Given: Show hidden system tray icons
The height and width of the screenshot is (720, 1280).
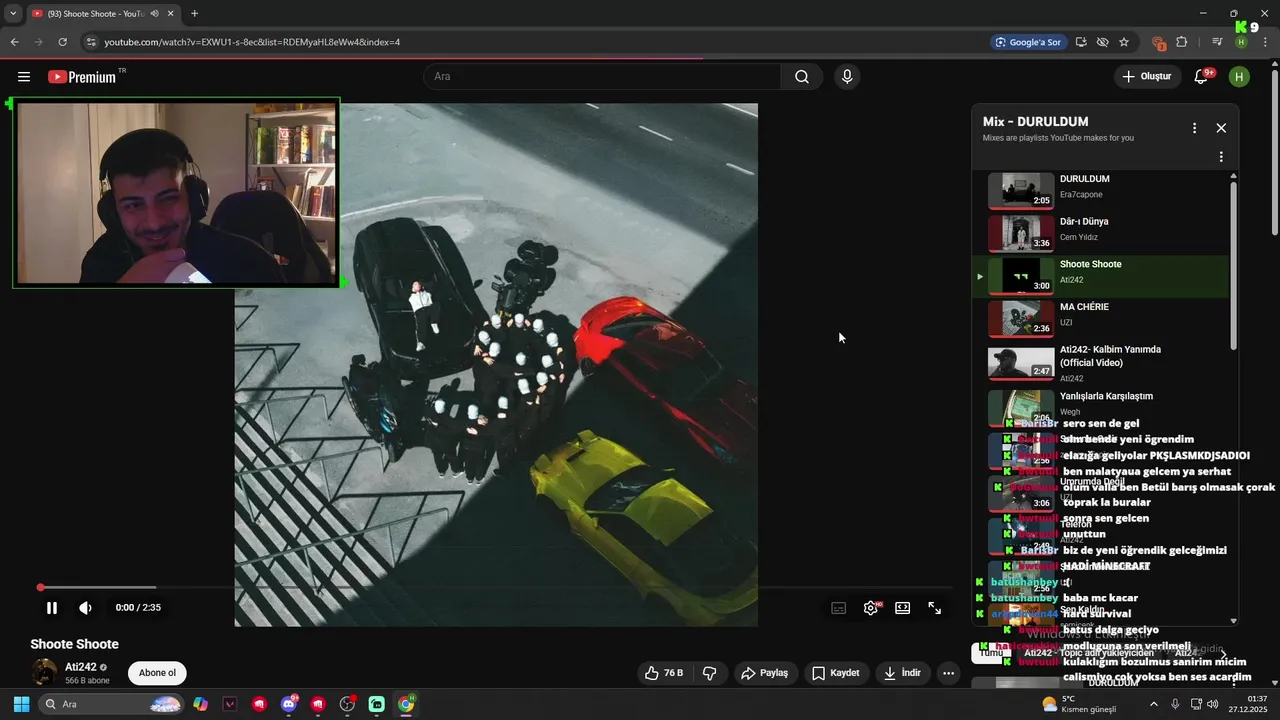Looking at the screenshot, I should pos(1153,704).
